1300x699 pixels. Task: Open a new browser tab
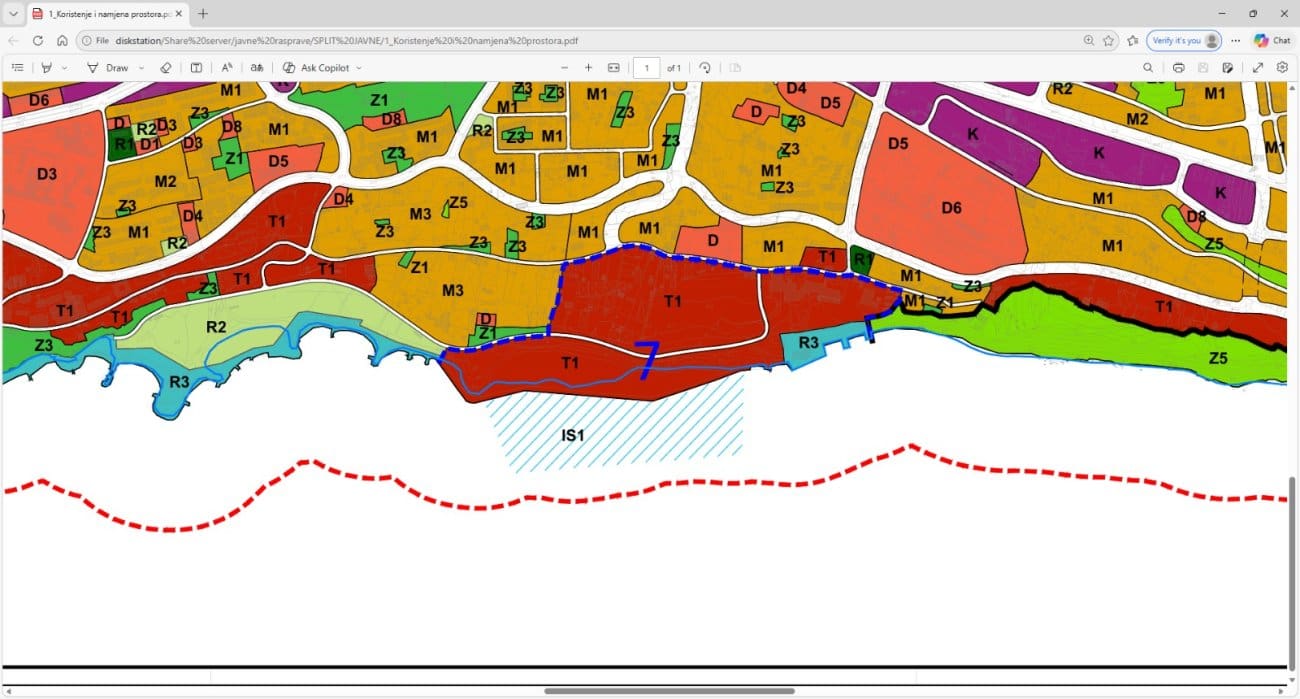pyautogui.click(x=203, y=14)
